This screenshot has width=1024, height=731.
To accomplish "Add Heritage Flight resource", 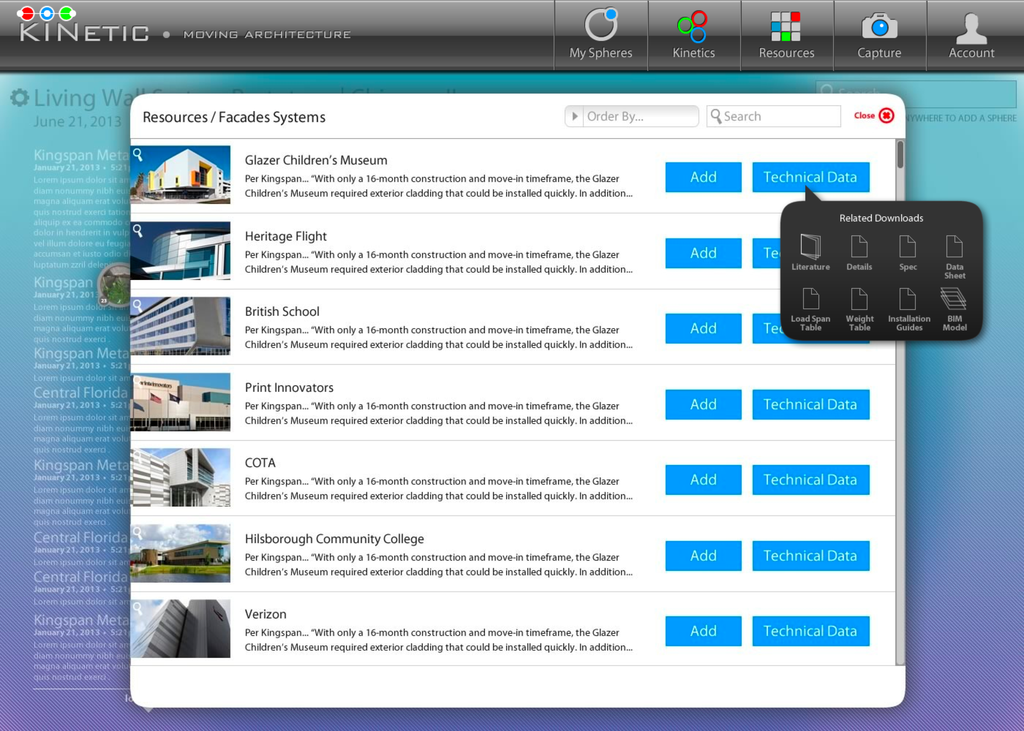I will pos(703,253).
